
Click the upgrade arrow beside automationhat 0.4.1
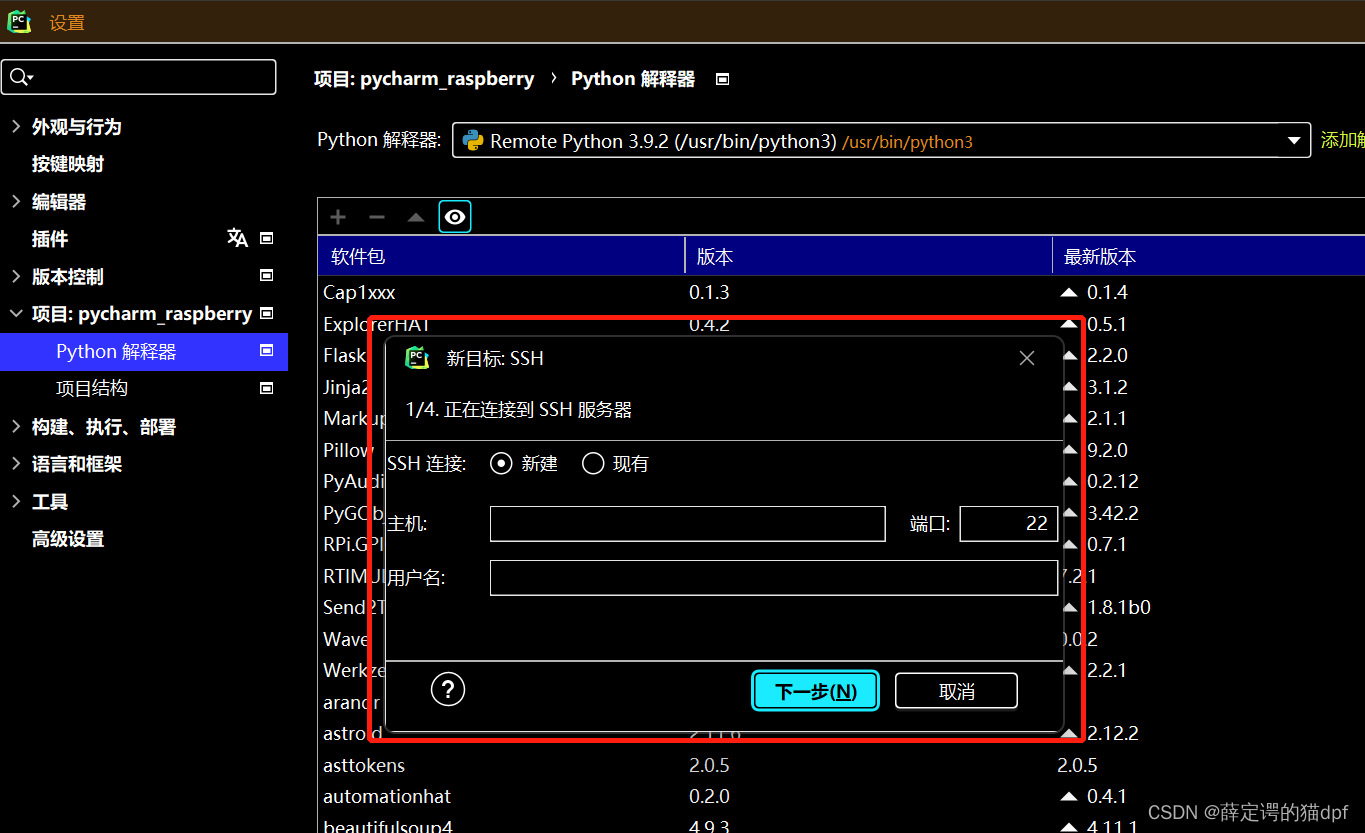click(x=1069, y=796)
